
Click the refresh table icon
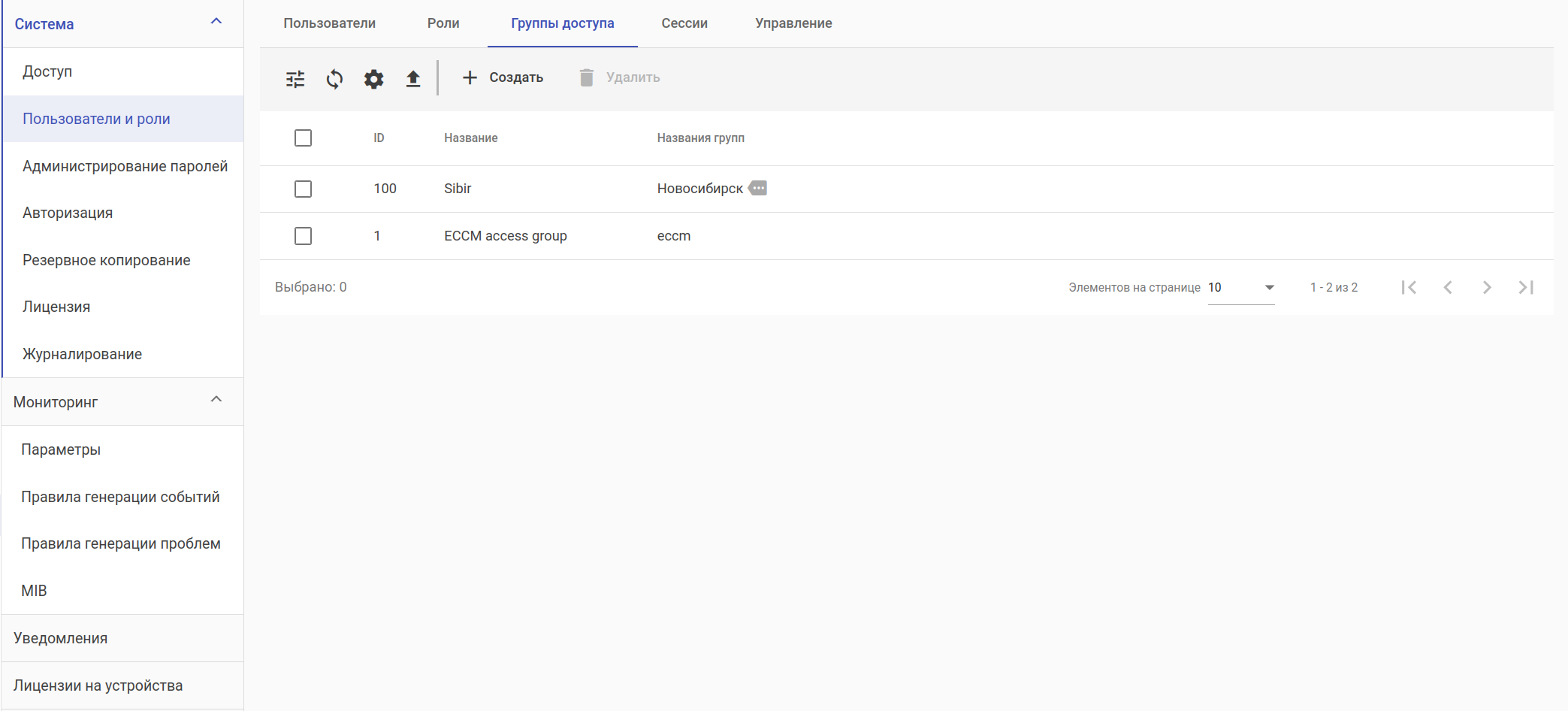pyautogui.click(x=334, y=79)
